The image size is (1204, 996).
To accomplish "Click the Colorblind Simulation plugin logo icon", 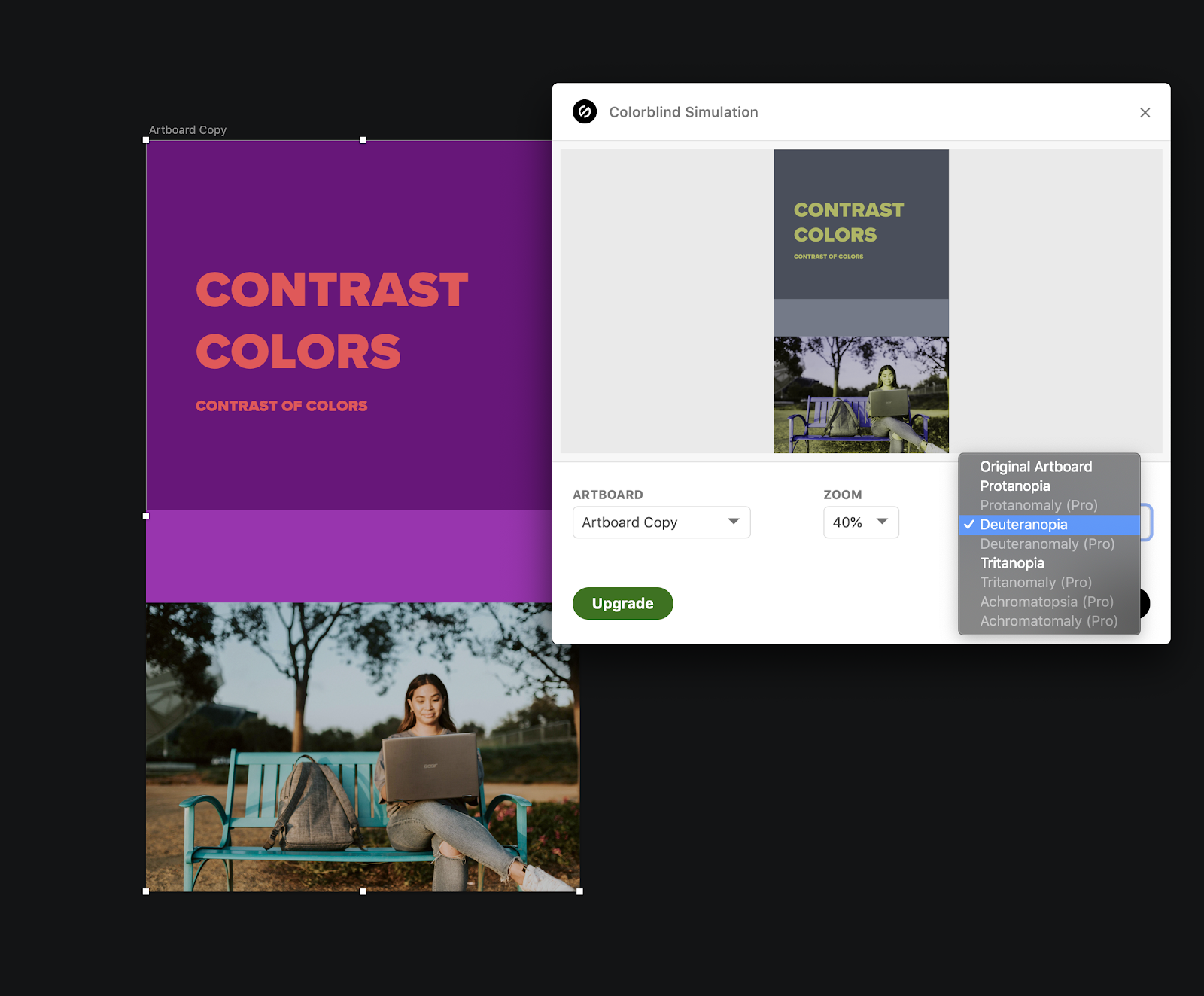I will [585, 112].
